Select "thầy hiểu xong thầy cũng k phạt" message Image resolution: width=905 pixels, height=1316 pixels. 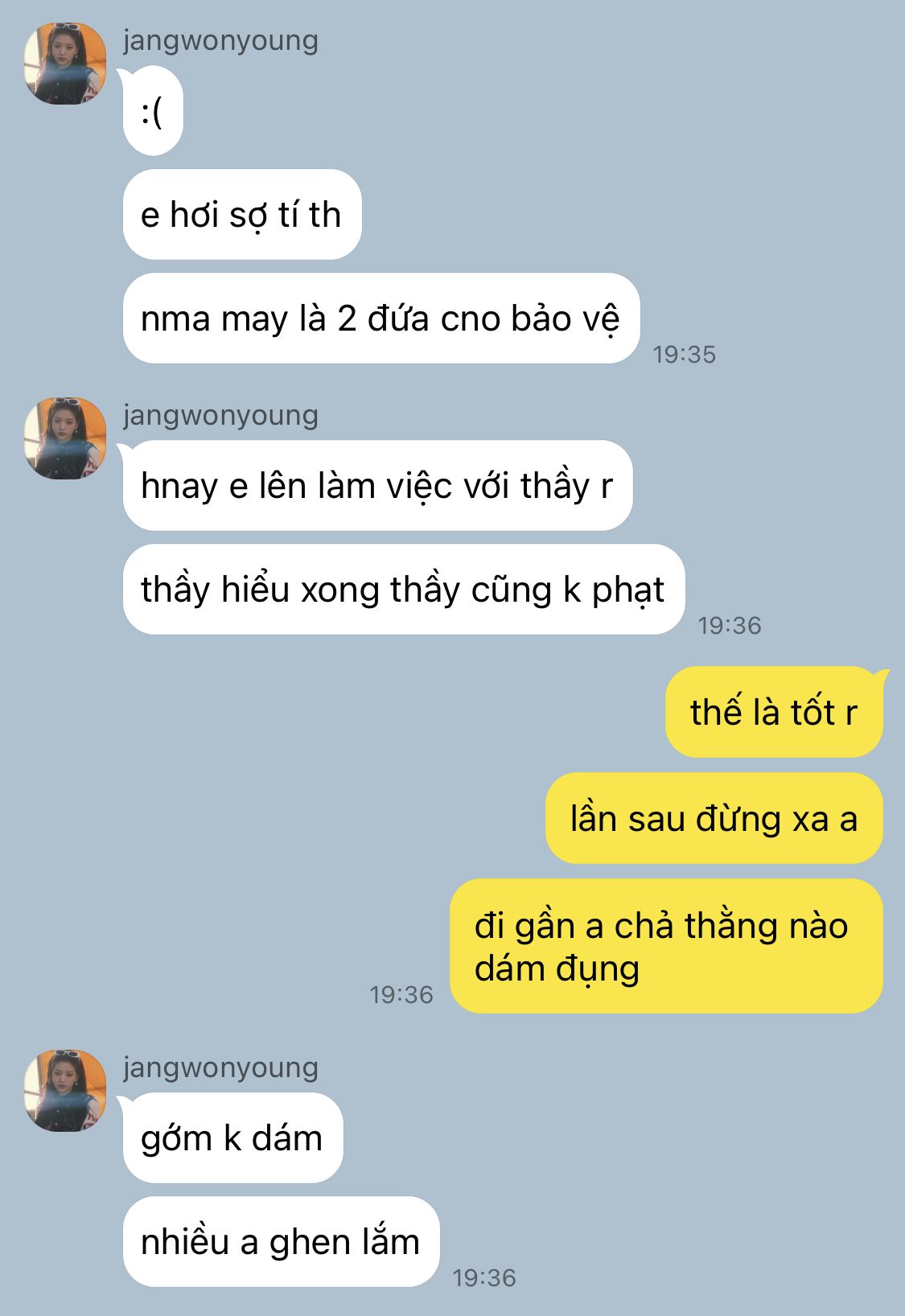click(404, 590)
